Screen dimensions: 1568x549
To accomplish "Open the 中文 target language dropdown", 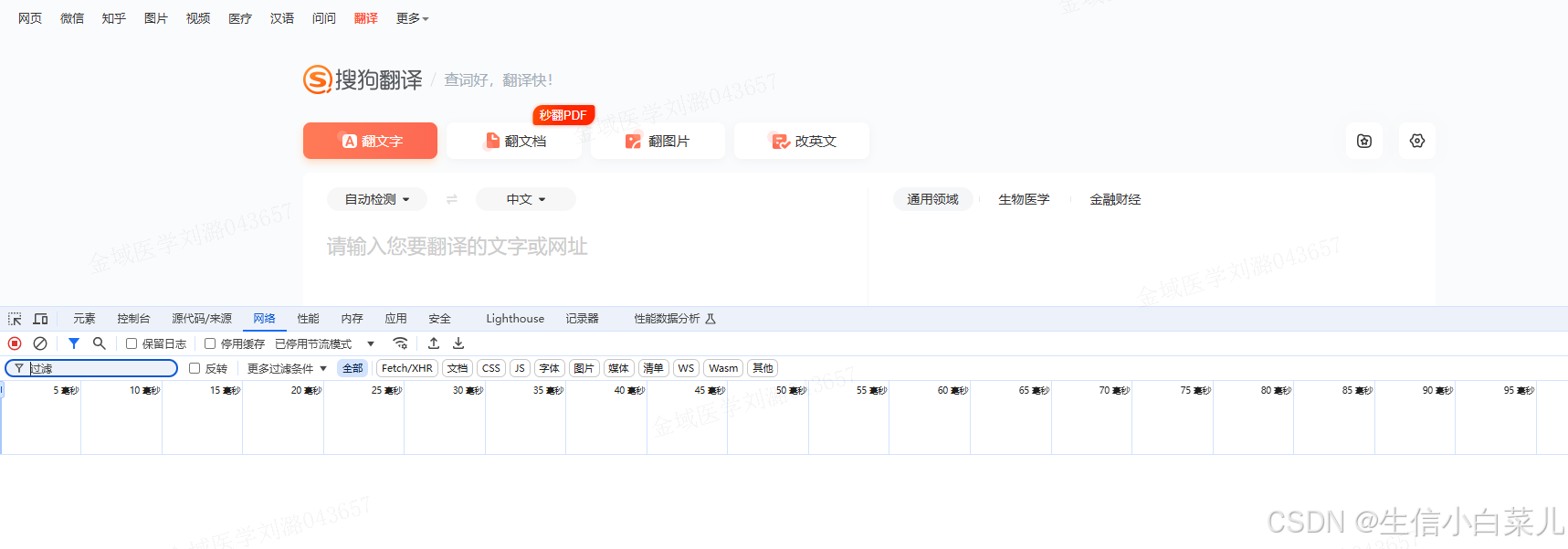I will coord(526,199).
